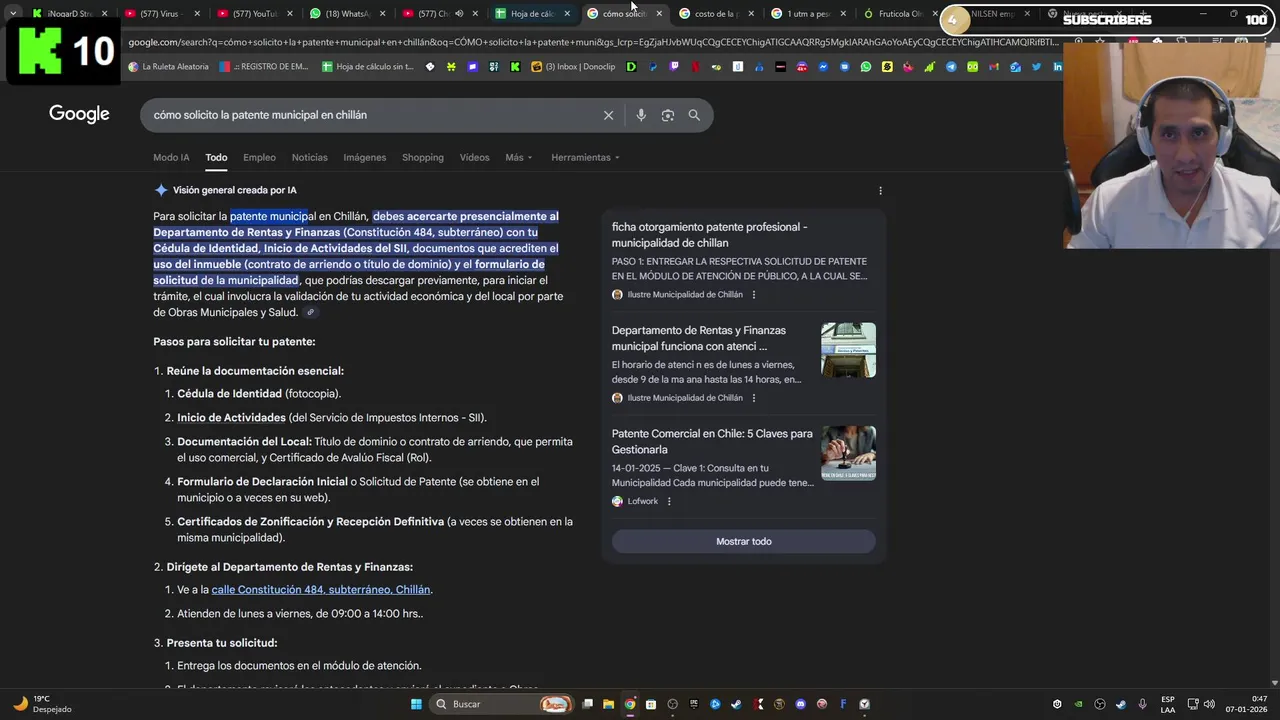Click 'Pasos para solicitar tu patente:' heading
This screenshot has height=720, width=1280.
pyautogui.click(x=234, y=342)
